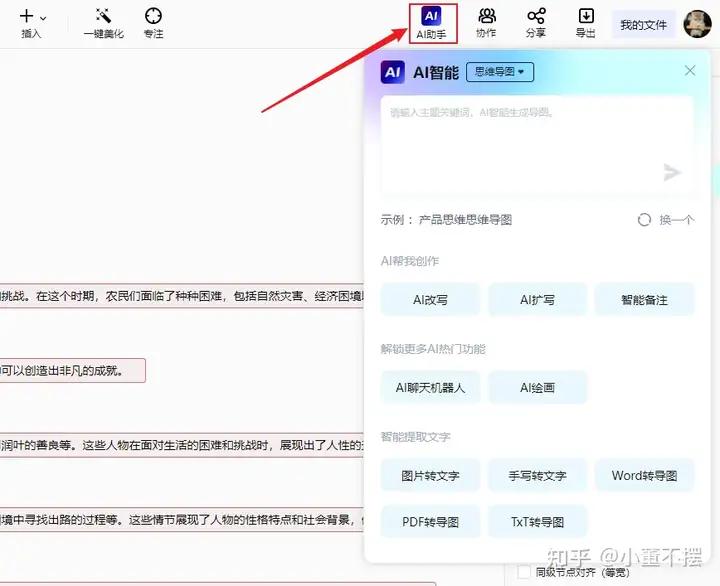Choose 智能备注 smart notes
The image size is (720, 586).
click(x=644, y=300)
